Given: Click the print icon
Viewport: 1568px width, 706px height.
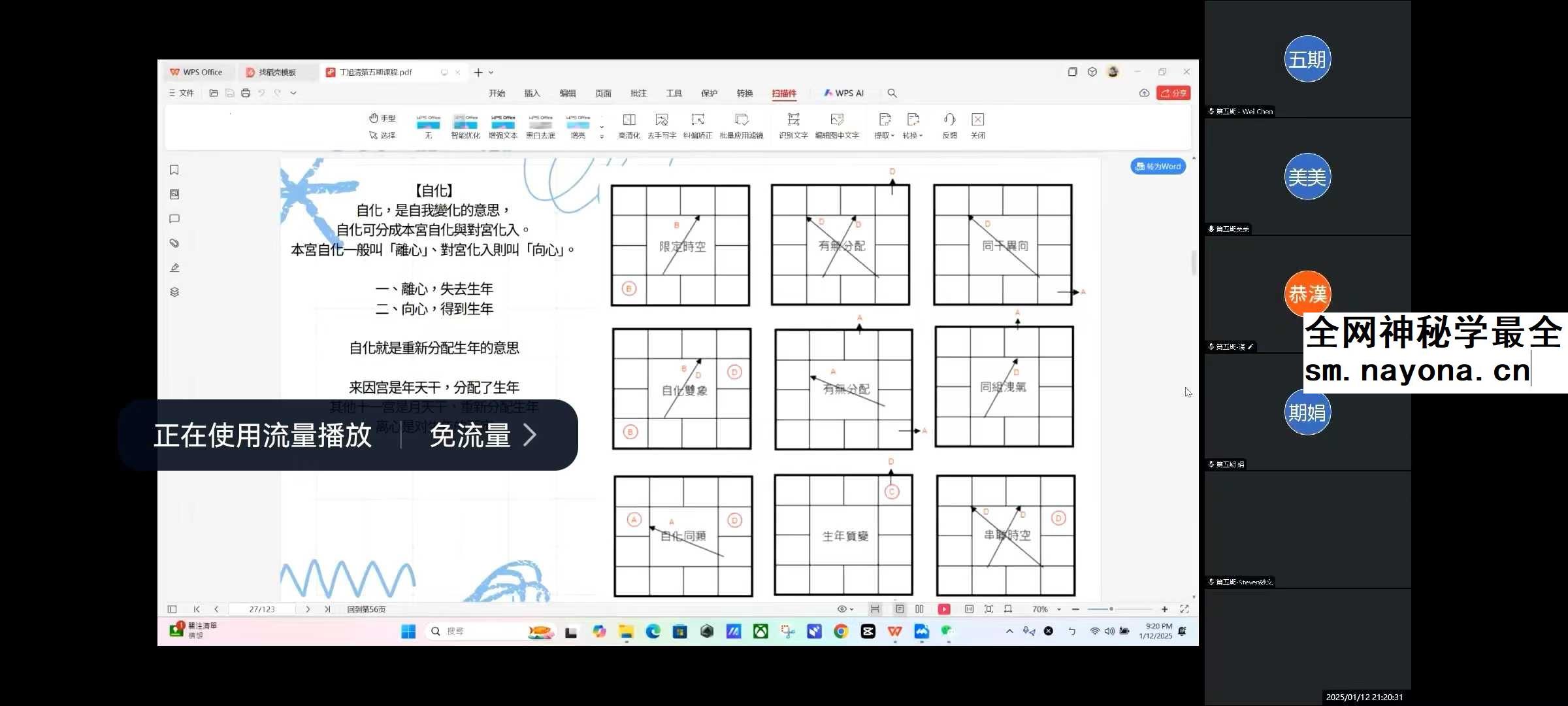Looking at the screenshot, I should (x=246, y=93).
